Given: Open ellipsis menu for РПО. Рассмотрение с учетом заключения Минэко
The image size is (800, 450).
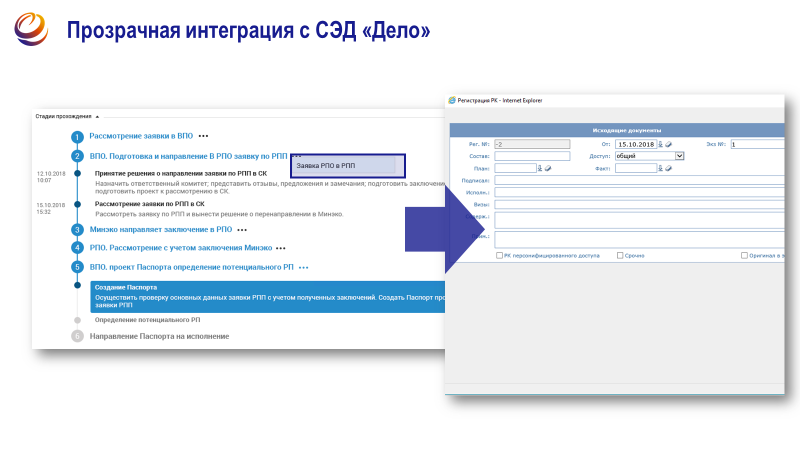Looking at the screenshot, I should 281,248.
